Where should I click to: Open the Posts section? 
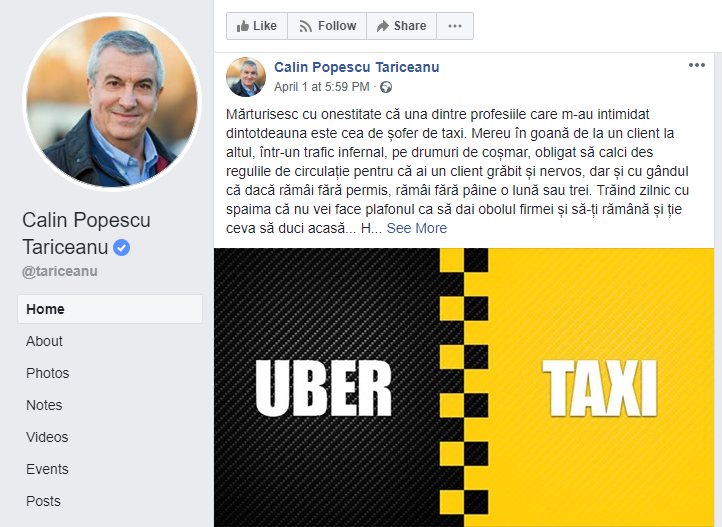coord(43,501)
